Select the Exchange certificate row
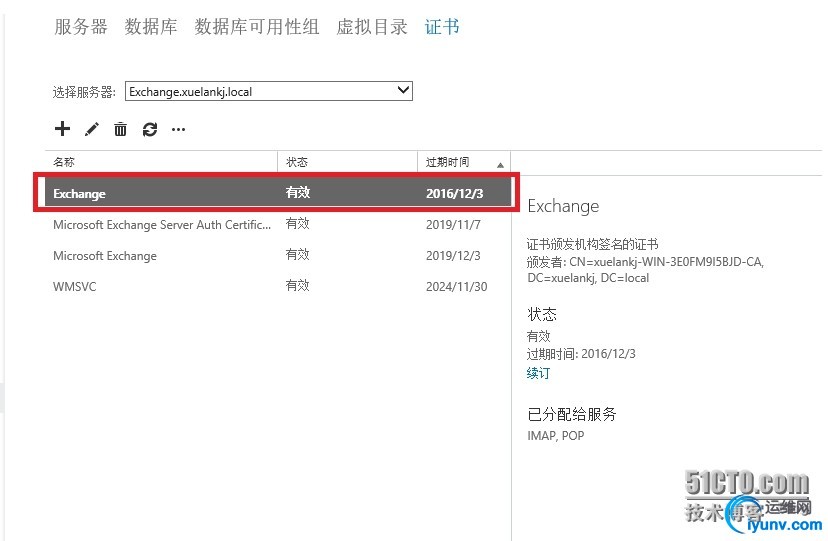 pyautogui.click(x=276, y=193)
